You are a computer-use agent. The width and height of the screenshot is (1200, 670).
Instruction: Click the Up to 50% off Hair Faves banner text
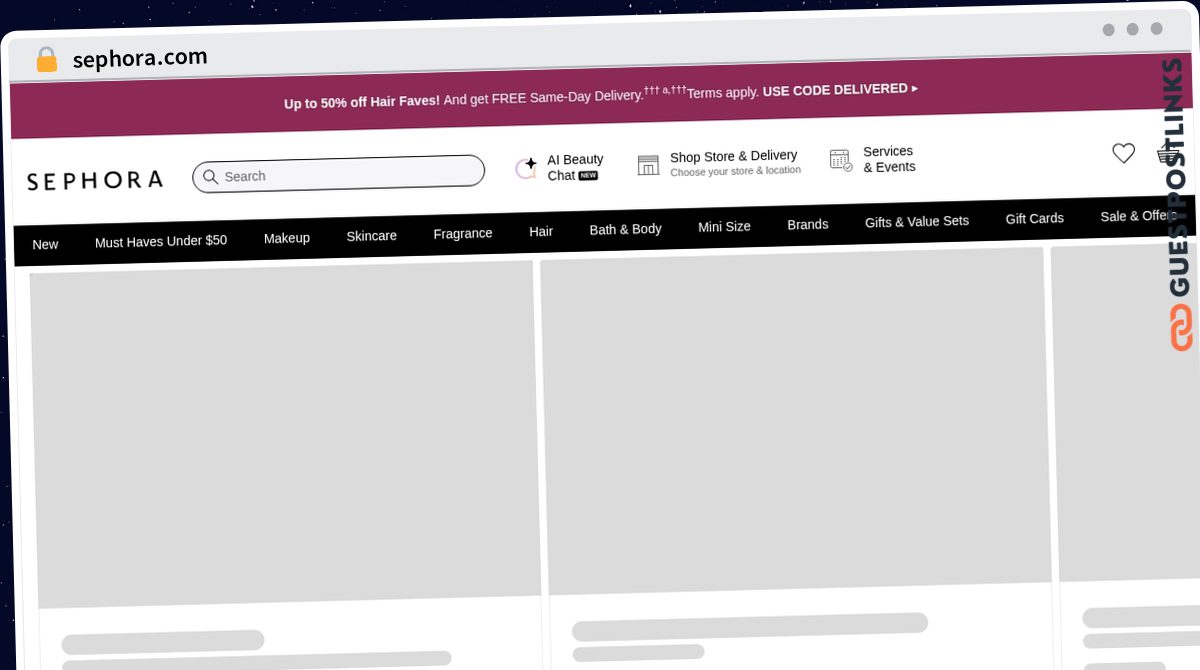(x=362, y=102)
